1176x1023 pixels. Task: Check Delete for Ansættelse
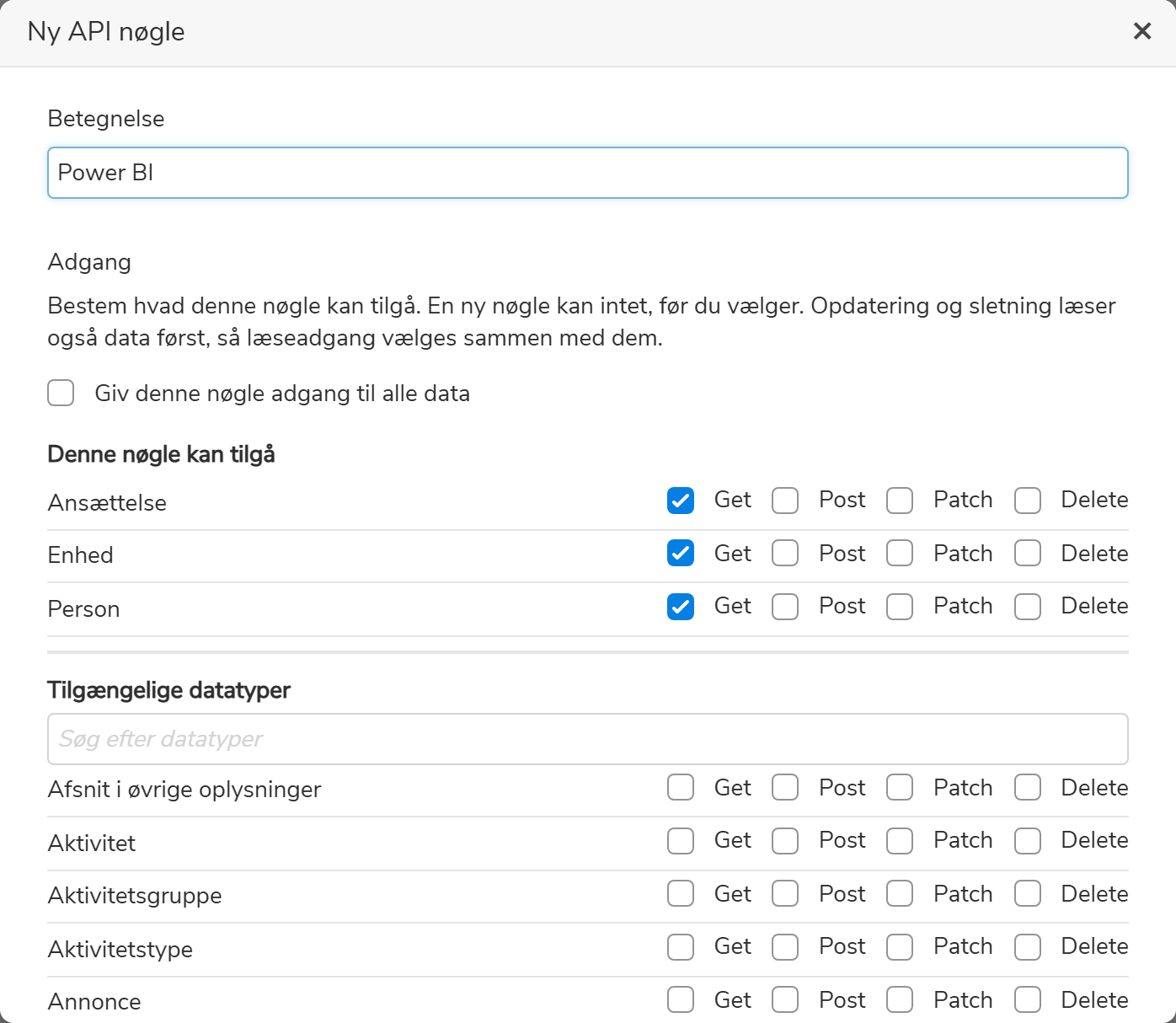[1028, 501]
